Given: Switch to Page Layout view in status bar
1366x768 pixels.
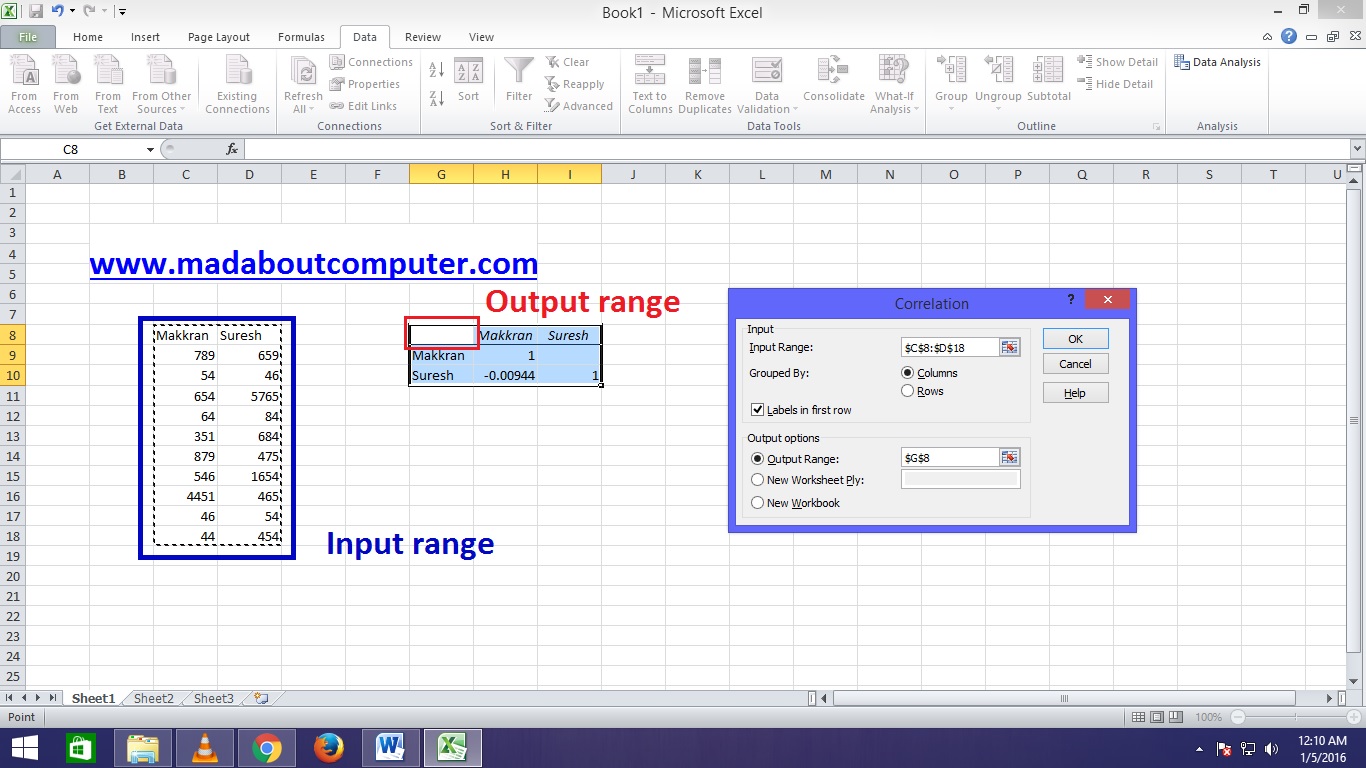Looking at the screenshot, I should point(1158,717).
